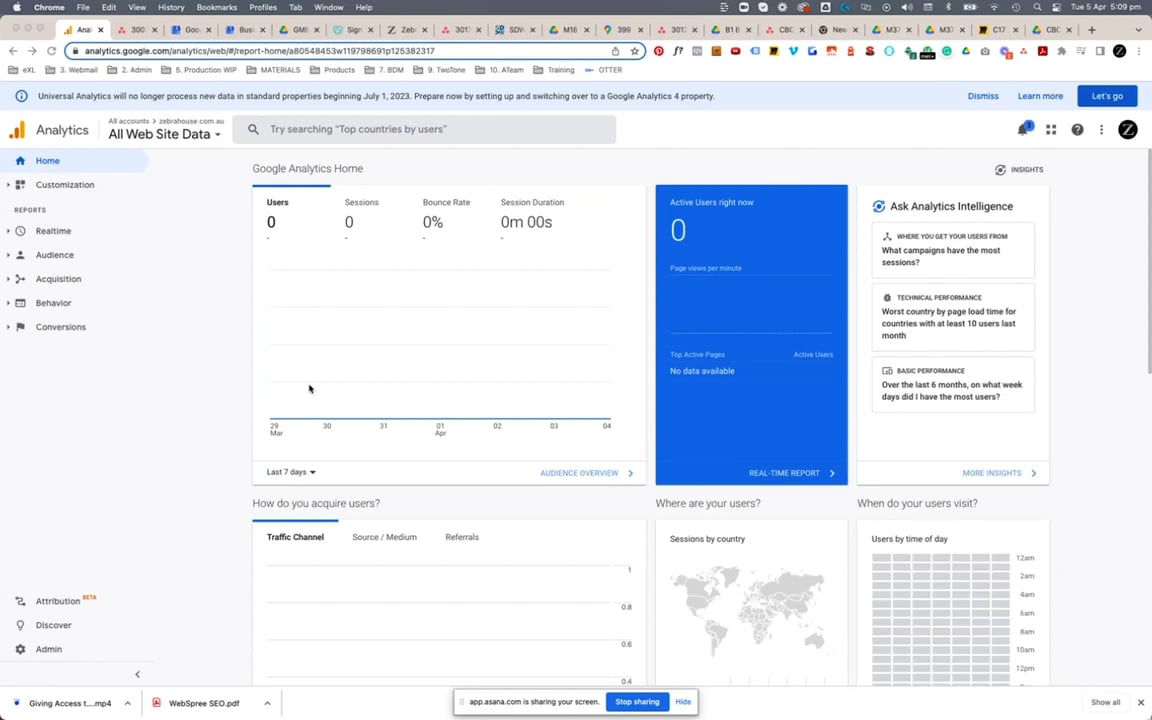This screenshot has width=1152, height=720.
Task: Open the help question mark icon
Action: click(x=1077, y=130)
